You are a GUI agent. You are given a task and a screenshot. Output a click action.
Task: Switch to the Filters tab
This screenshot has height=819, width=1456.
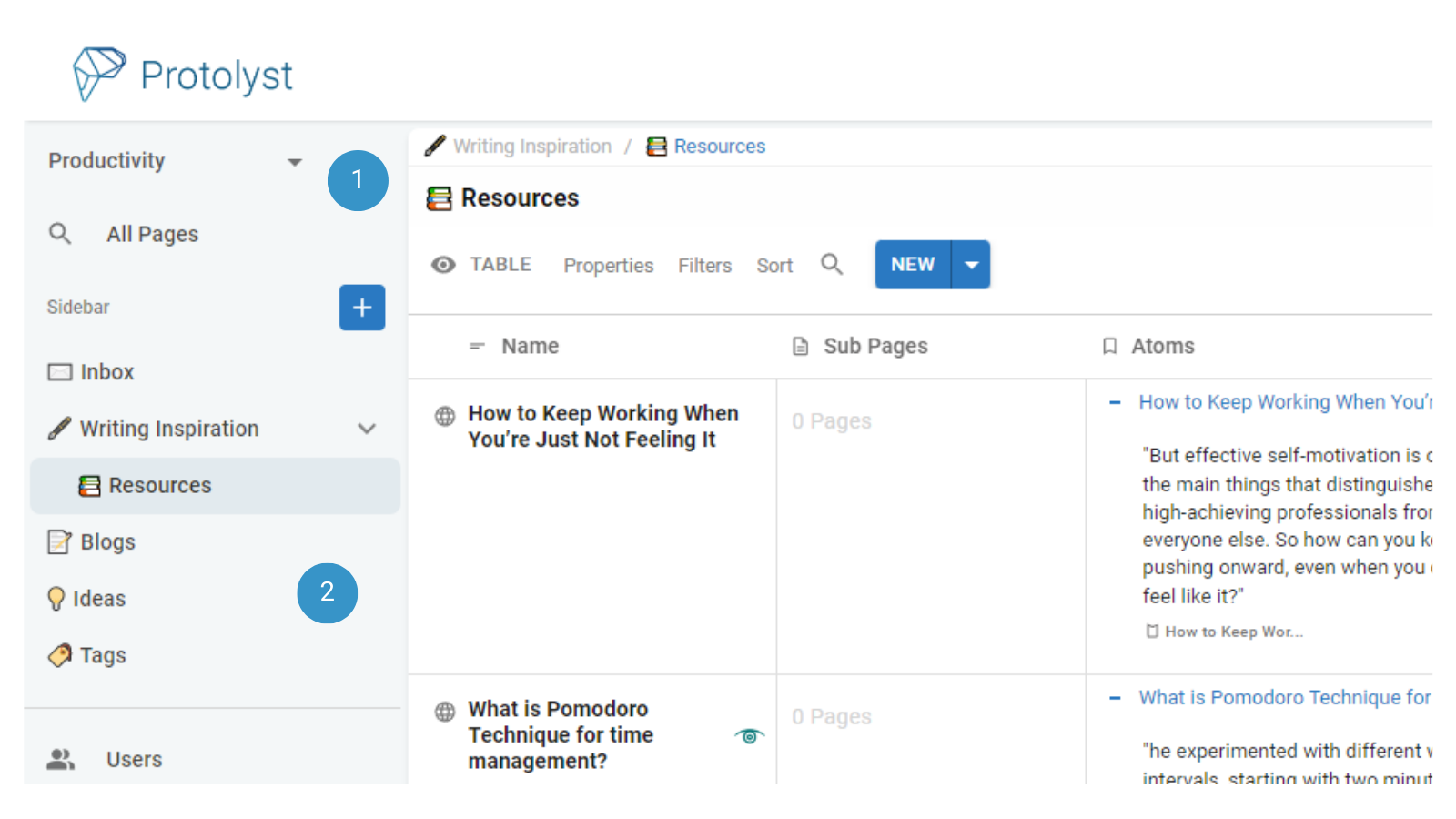pyautogui.click(x=704, y=266)
